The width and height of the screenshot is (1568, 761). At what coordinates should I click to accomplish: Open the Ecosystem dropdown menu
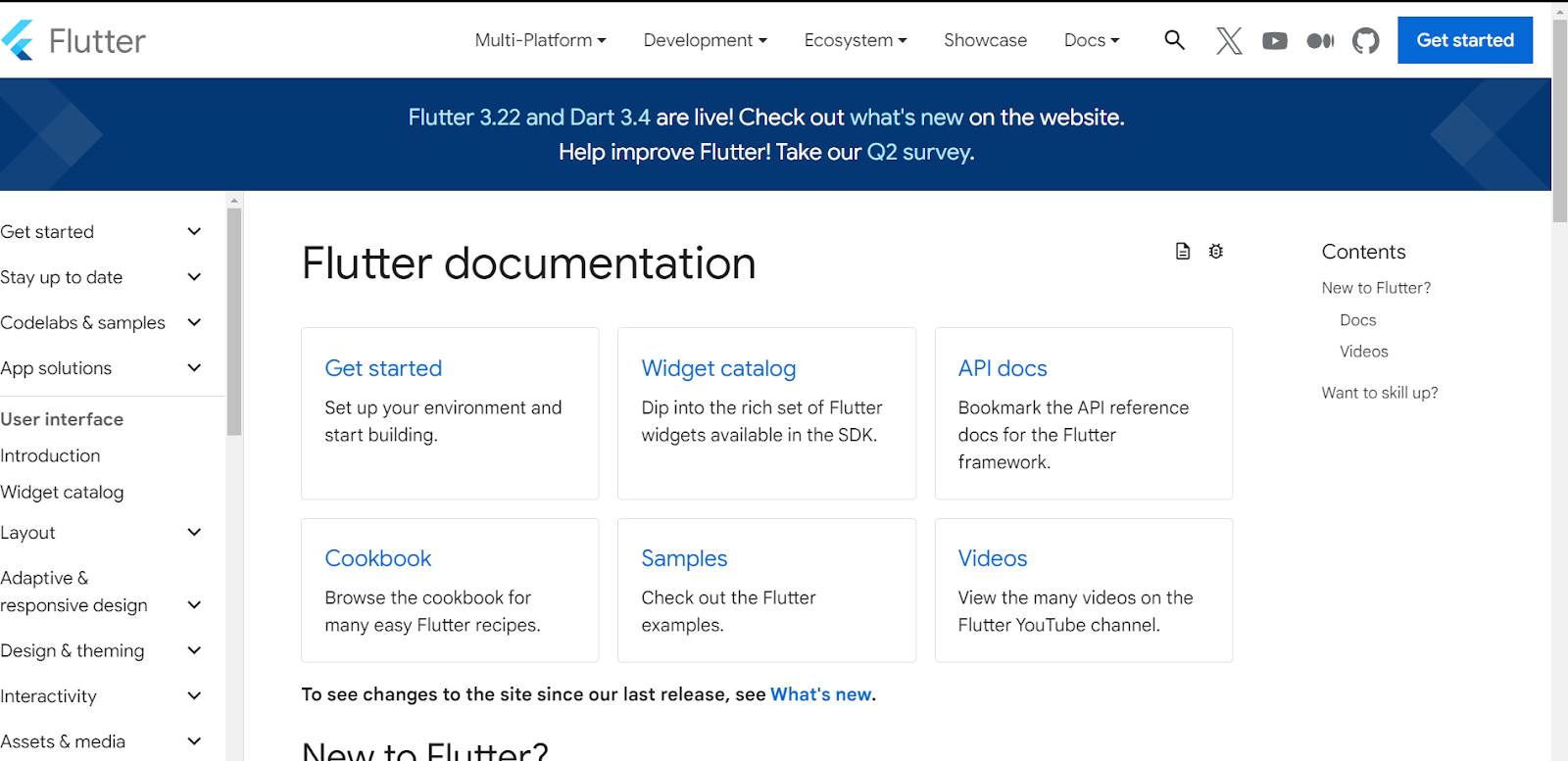pos(856,40)
